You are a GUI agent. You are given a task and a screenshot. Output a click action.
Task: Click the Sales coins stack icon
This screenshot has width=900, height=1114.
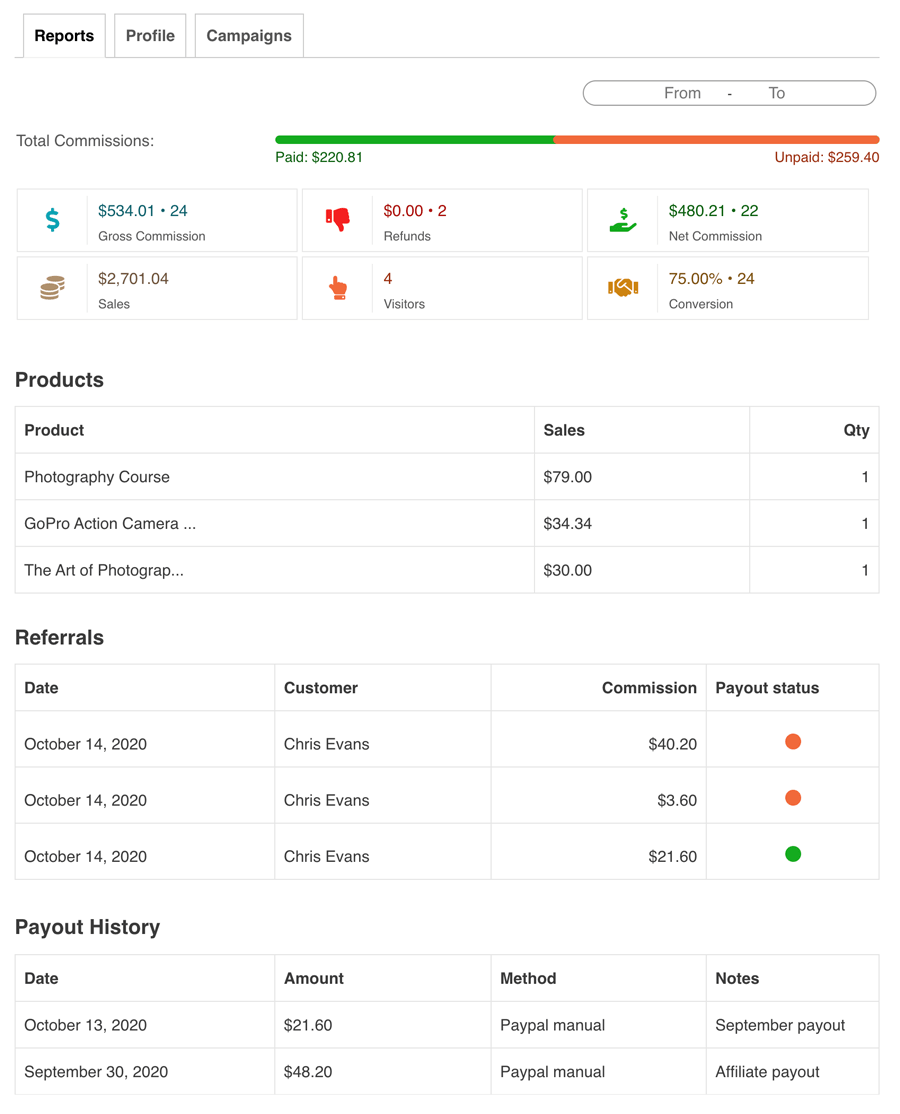pos(53,288)
